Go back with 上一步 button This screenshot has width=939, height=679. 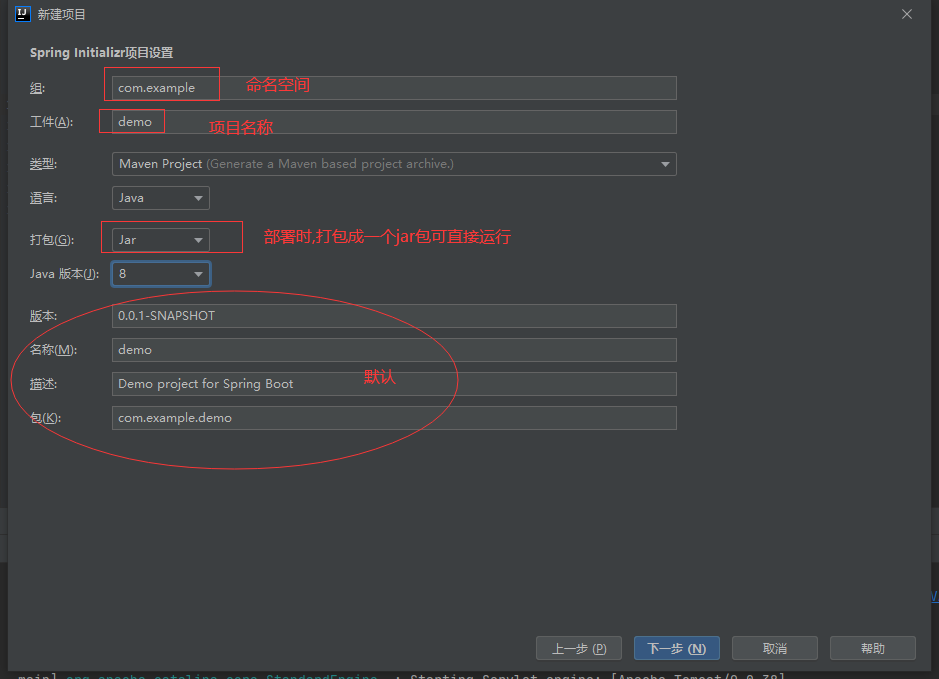click(x=578, y=648)
